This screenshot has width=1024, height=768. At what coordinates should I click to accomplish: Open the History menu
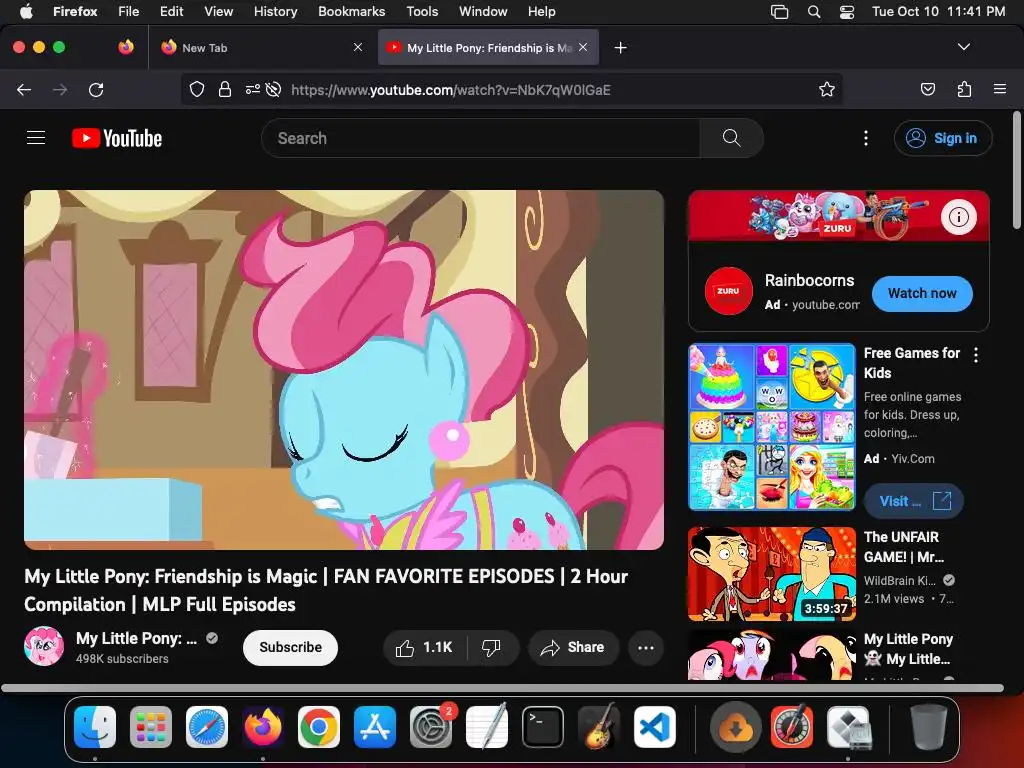tap(276, 12)
